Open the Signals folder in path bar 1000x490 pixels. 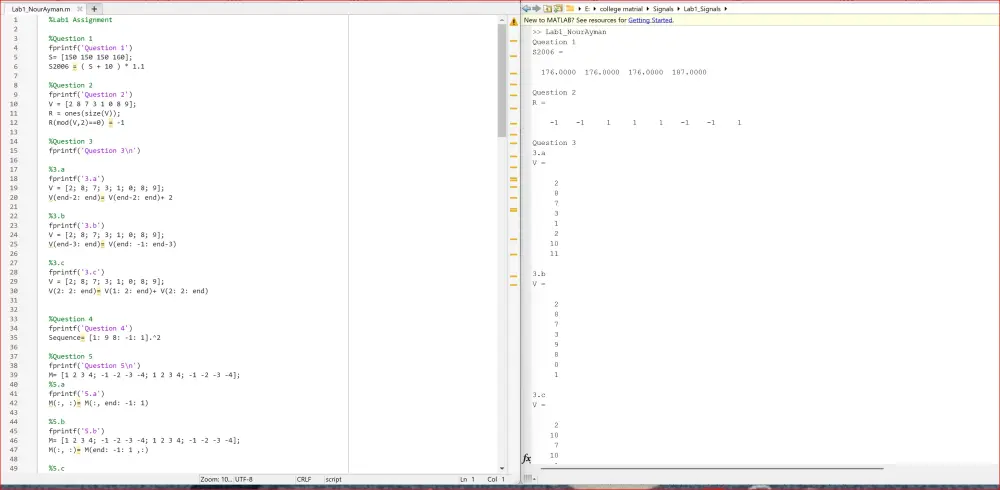(663, 9)
